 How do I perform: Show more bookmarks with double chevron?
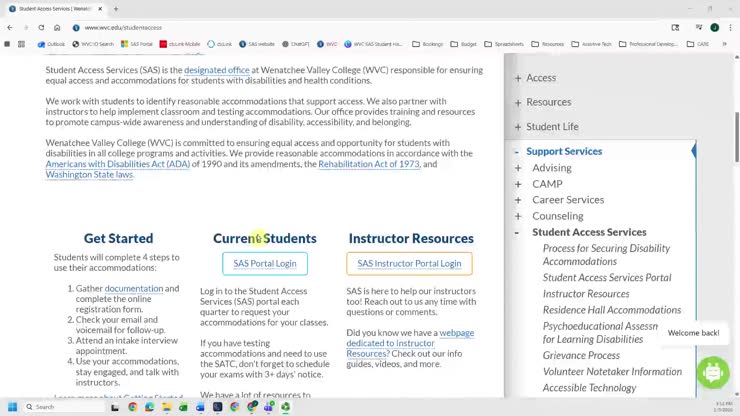pos(724,44)
